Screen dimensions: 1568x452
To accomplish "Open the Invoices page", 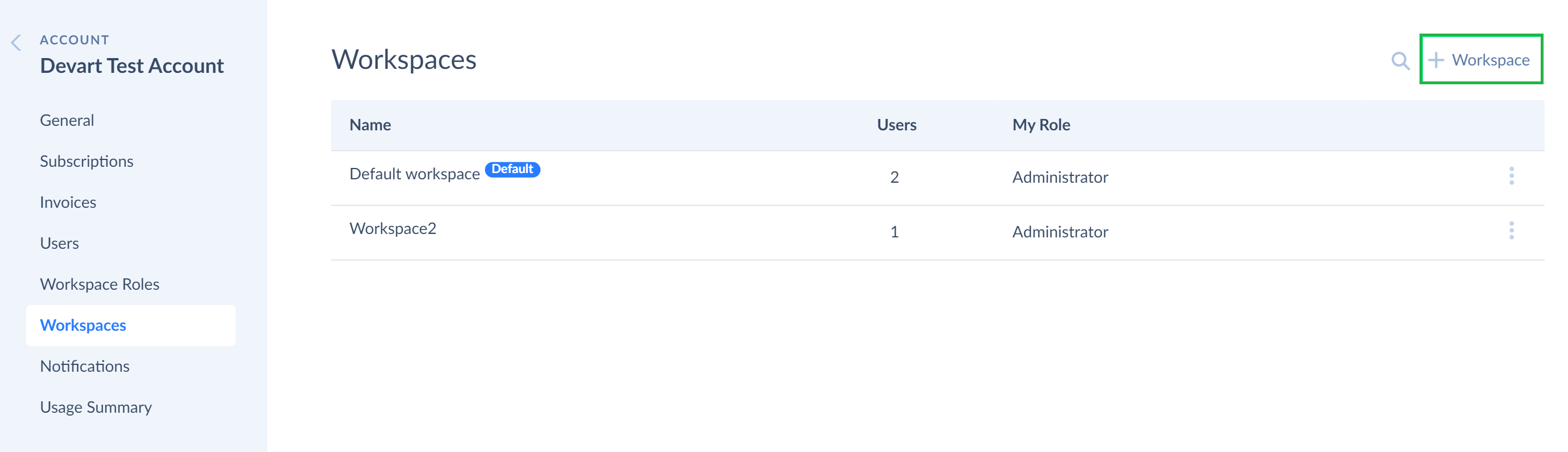I will (x=68, y=202).
